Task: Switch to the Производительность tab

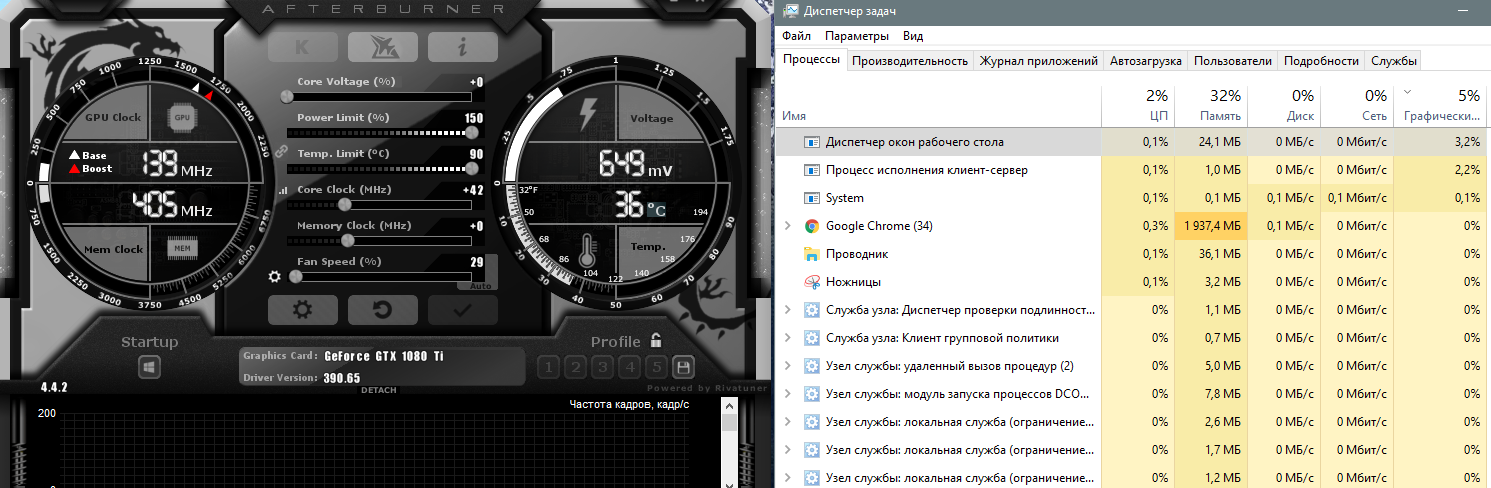Action: coord(910,61)
